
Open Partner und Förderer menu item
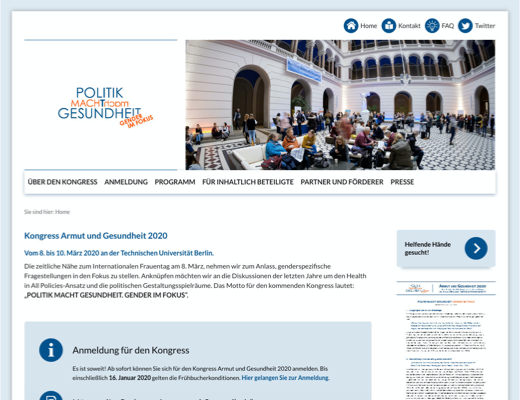point(342,182)
